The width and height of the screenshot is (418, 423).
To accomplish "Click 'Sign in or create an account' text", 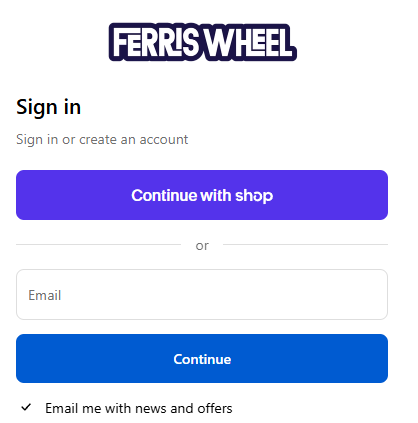I will [x=102, y=140].
